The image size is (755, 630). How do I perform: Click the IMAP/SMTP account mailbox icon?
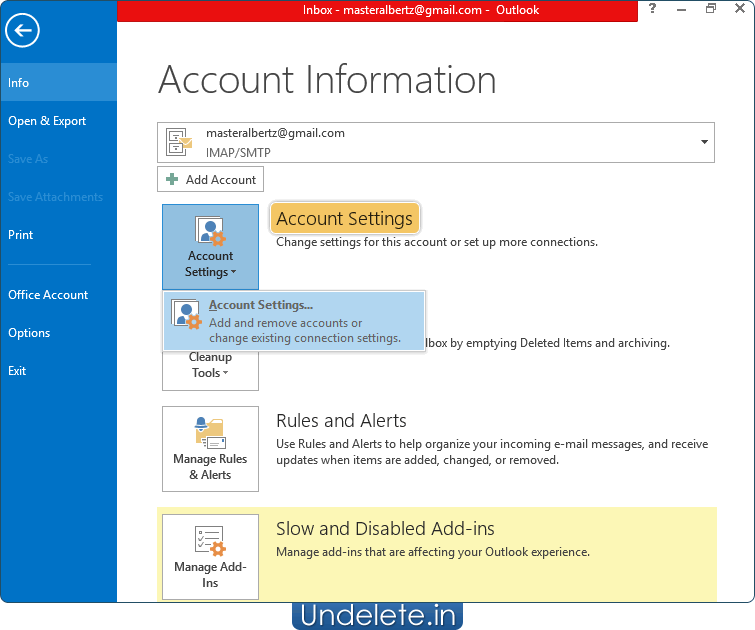coord(178,142)
